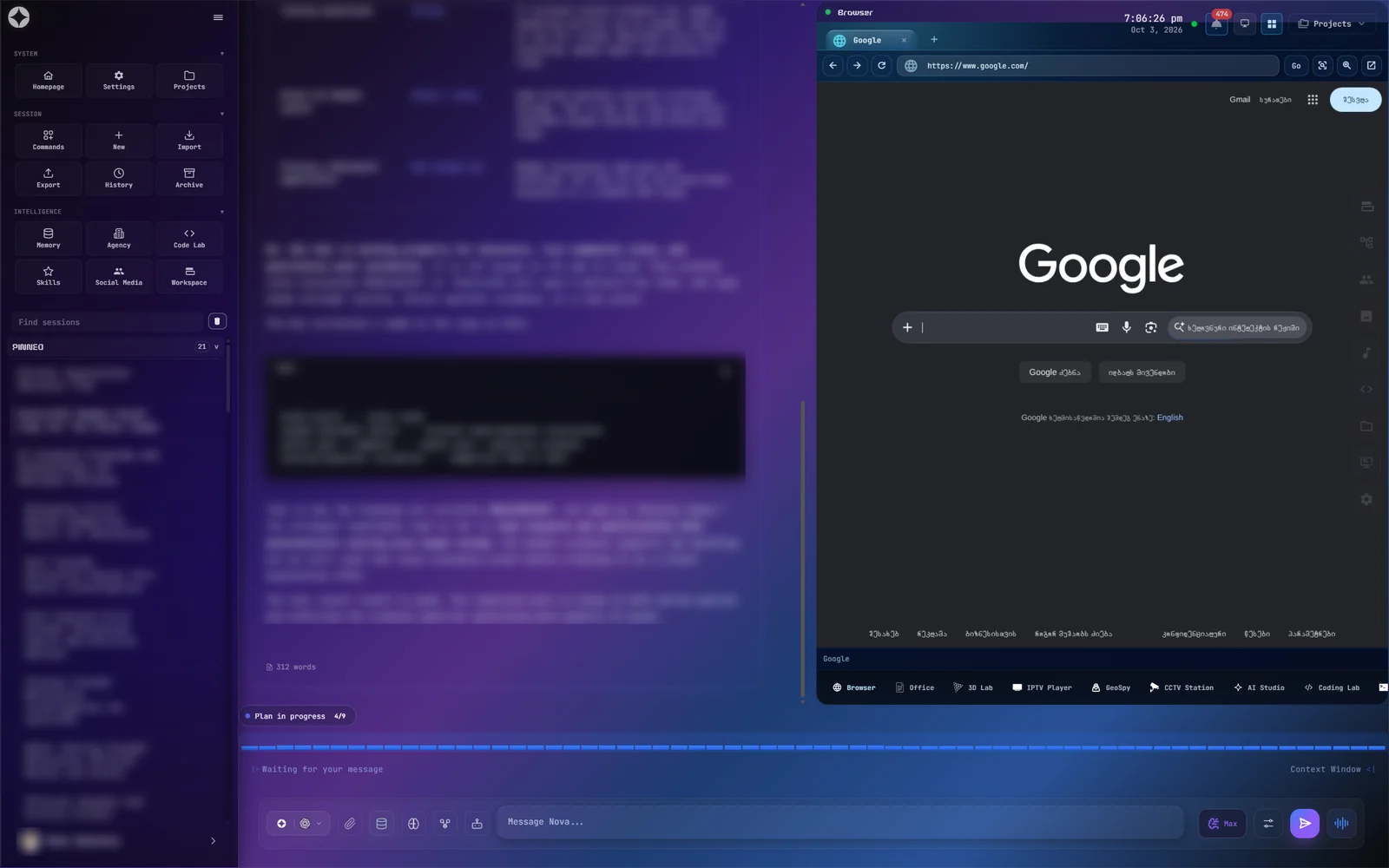Open Social Media module
This screenshot has width=1389, height=868.
[119, 276]
